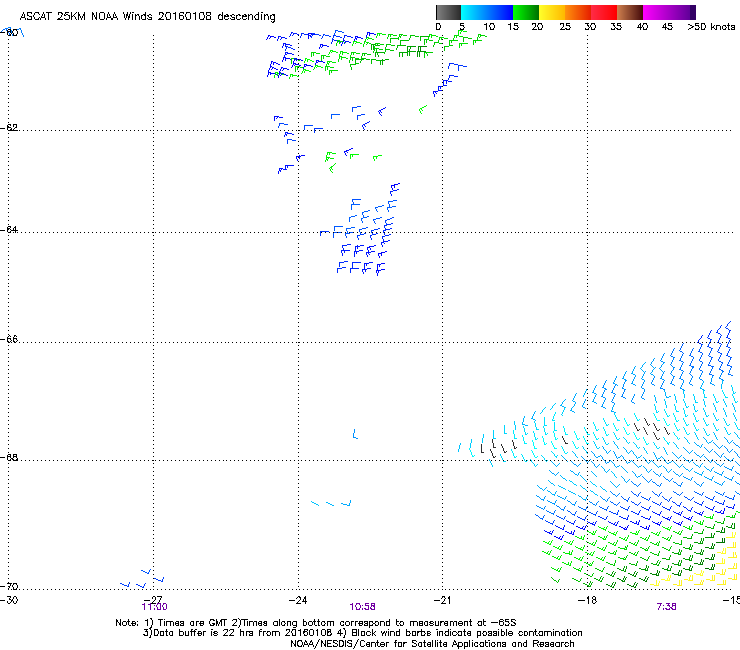Click the 'Data buffer is 22 hrs' note line
The image size is (740, 650).
(362, 633)
